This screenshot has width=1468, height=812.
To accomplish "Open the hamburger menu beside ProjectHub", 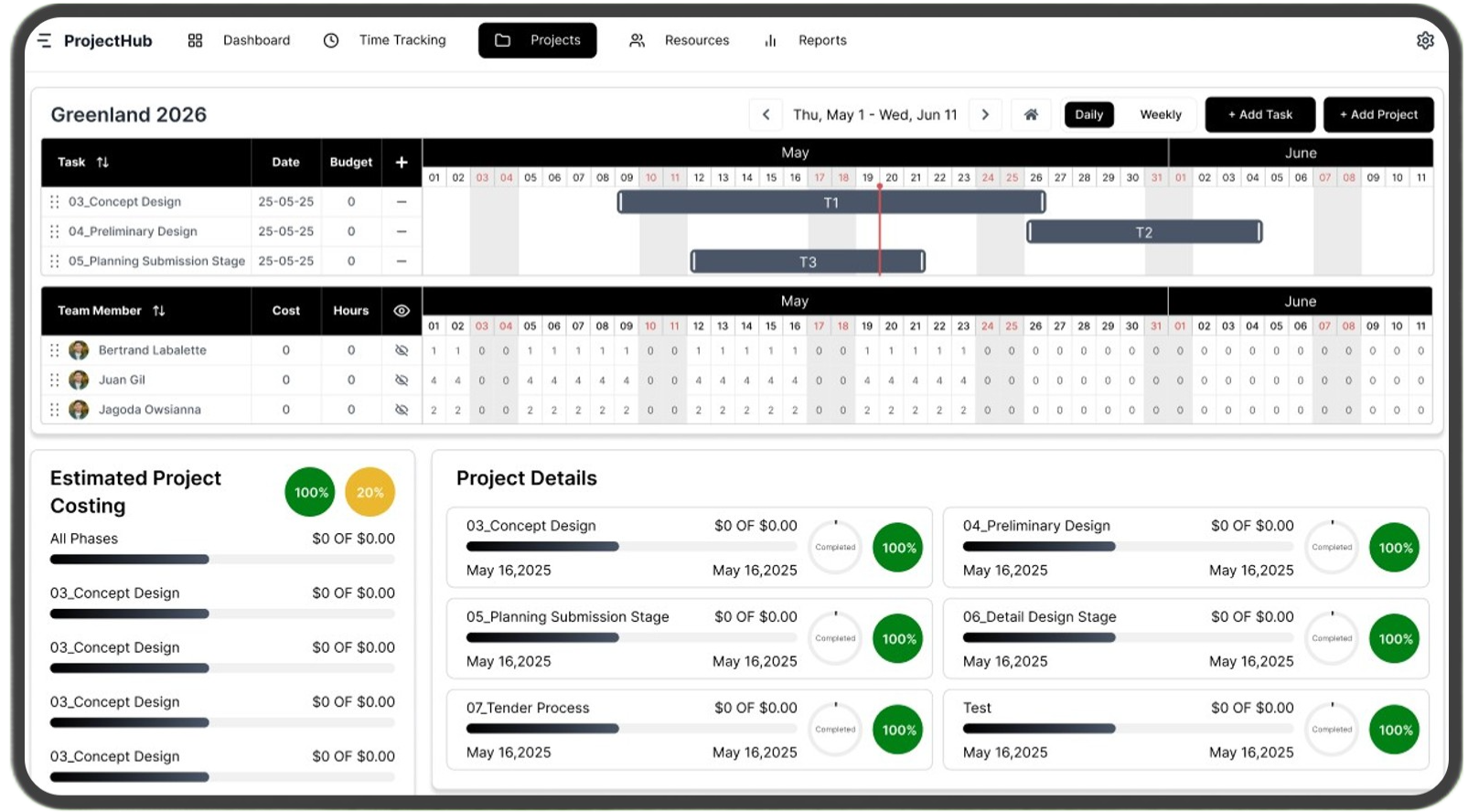I will (x=44, y=40).
